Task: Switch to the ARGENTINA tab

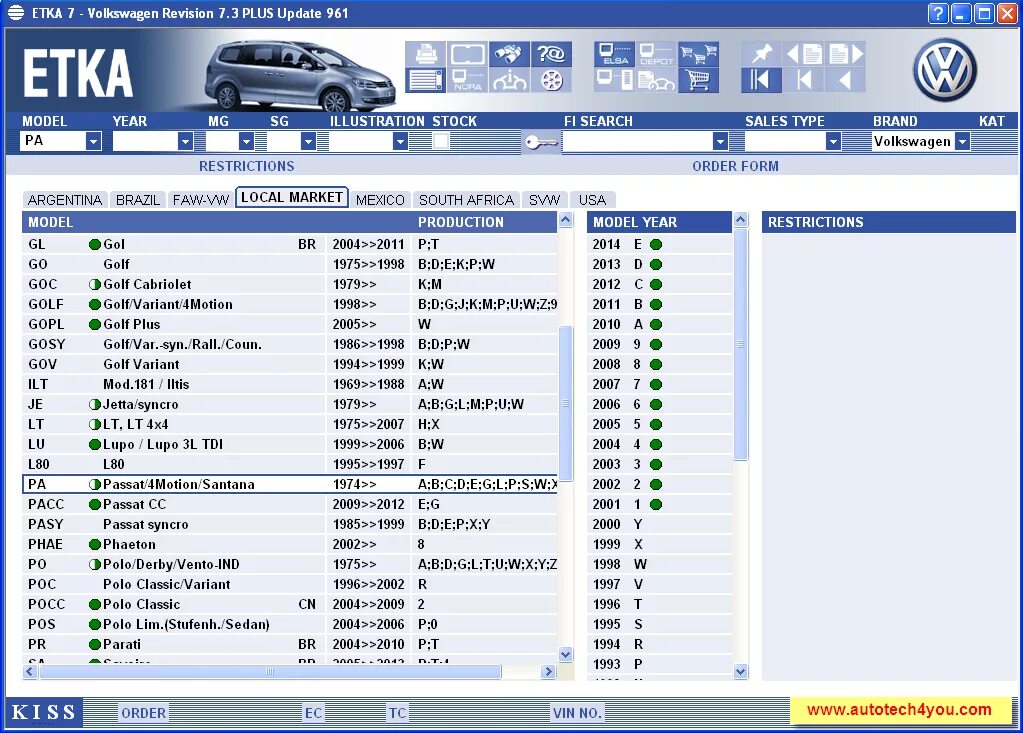Action: click(65, 200)
